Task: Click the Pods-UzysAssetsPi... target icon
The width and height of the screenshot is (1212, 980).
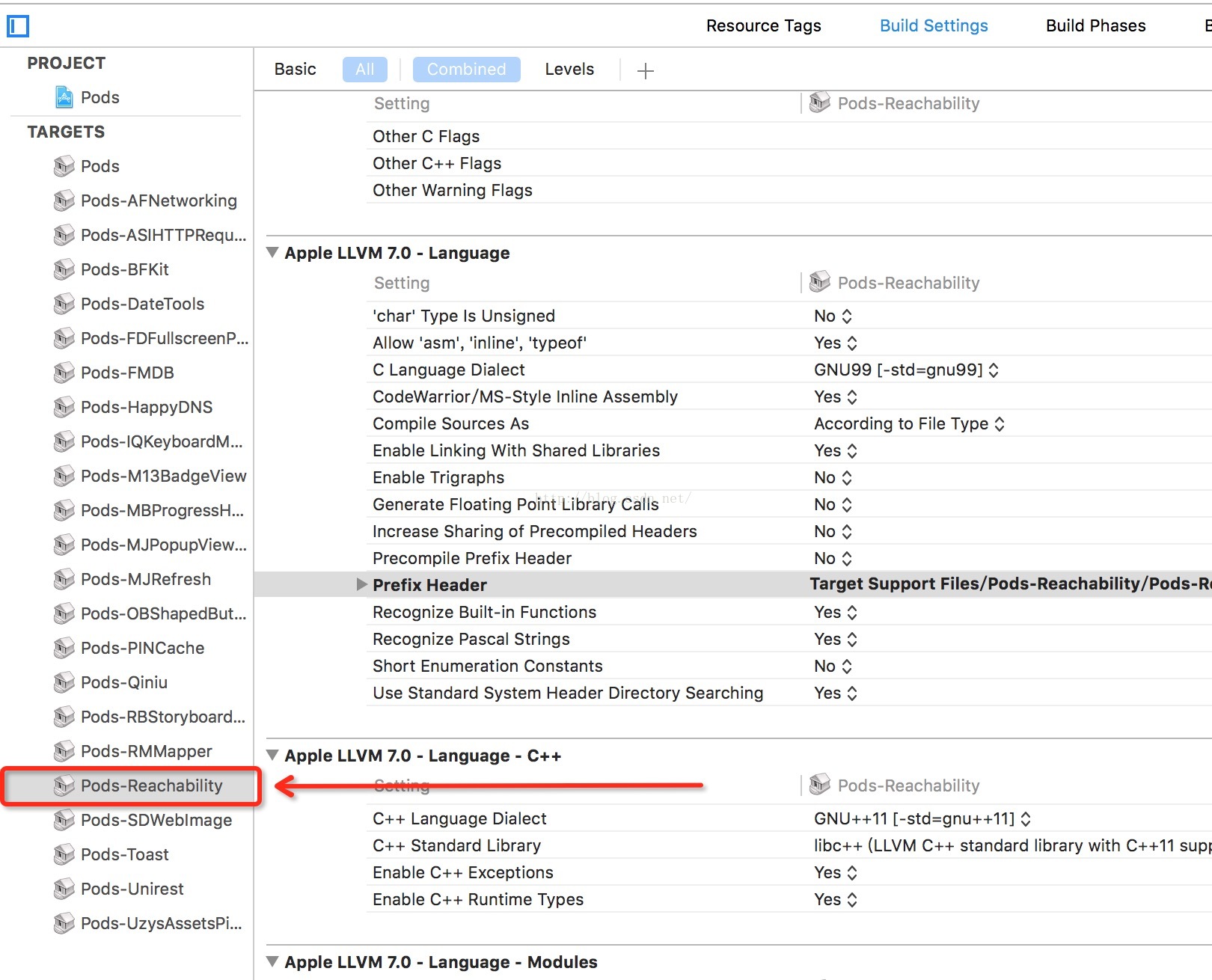Action: pyautogui.click(x=64, y=923)
